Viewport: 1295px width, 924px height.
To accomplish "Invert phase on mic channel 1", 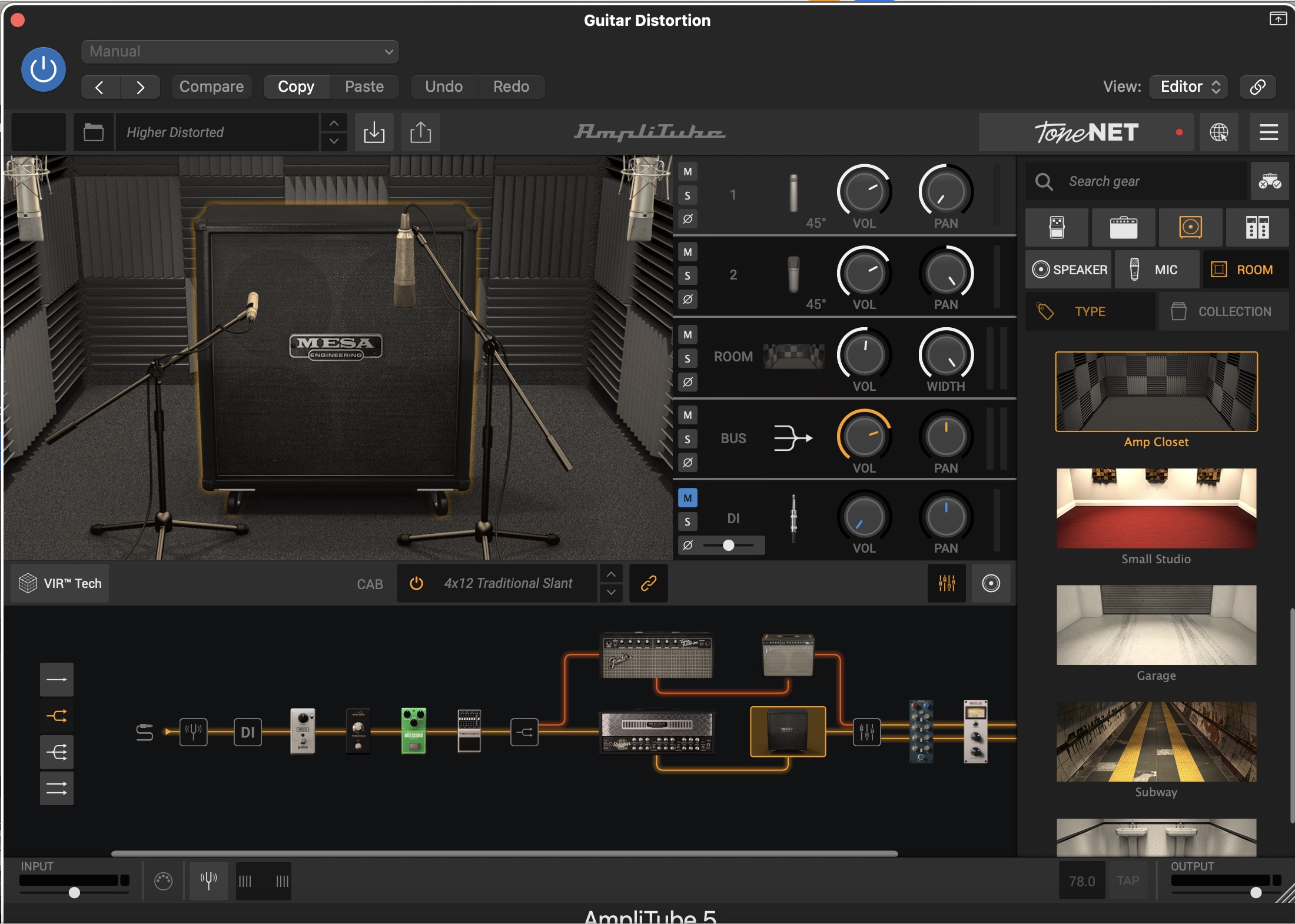I will 688,219.
